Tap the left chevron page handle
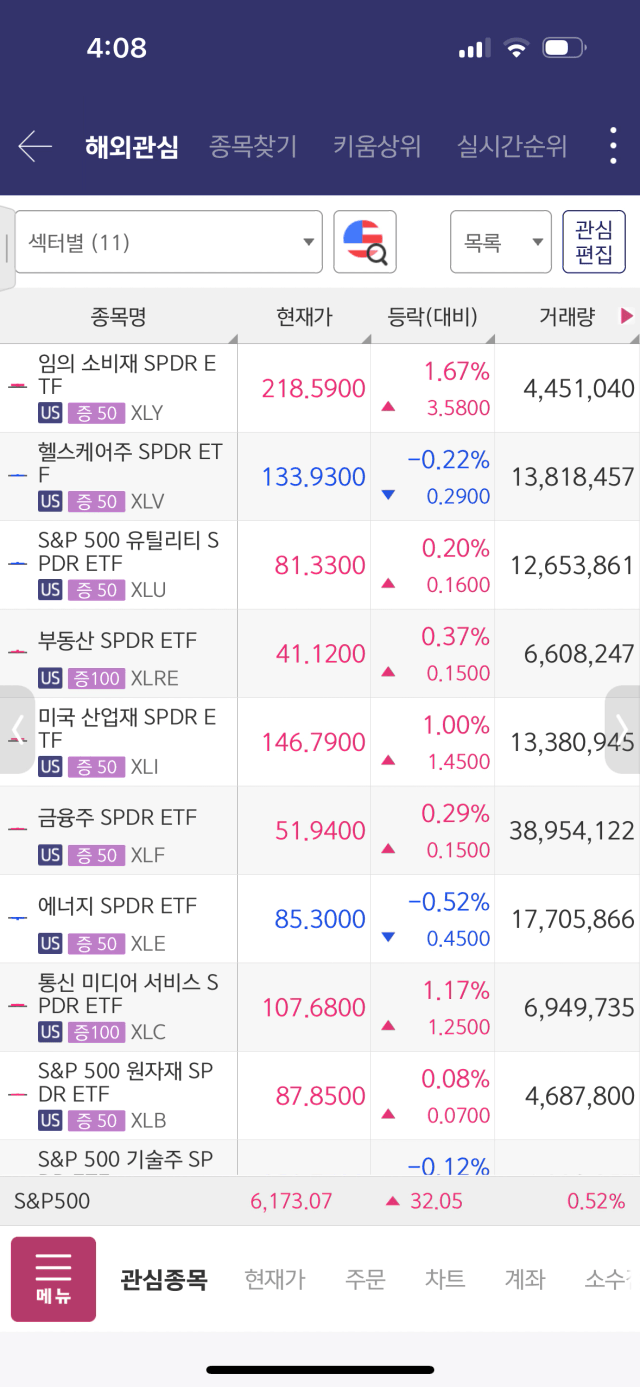 pos(17,729)
